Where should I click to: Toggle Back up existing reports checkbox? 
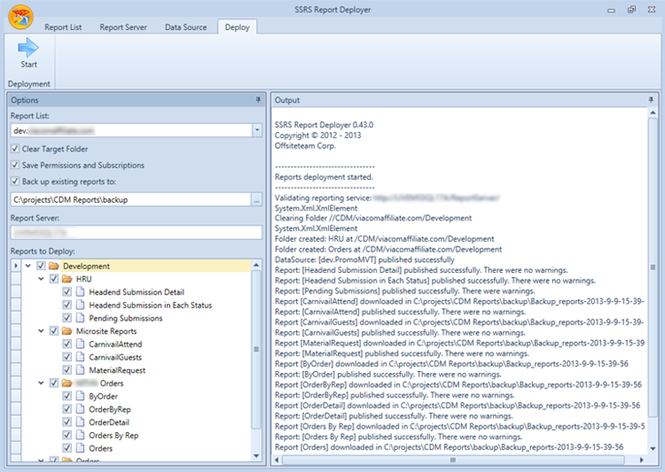pos(15,182)
